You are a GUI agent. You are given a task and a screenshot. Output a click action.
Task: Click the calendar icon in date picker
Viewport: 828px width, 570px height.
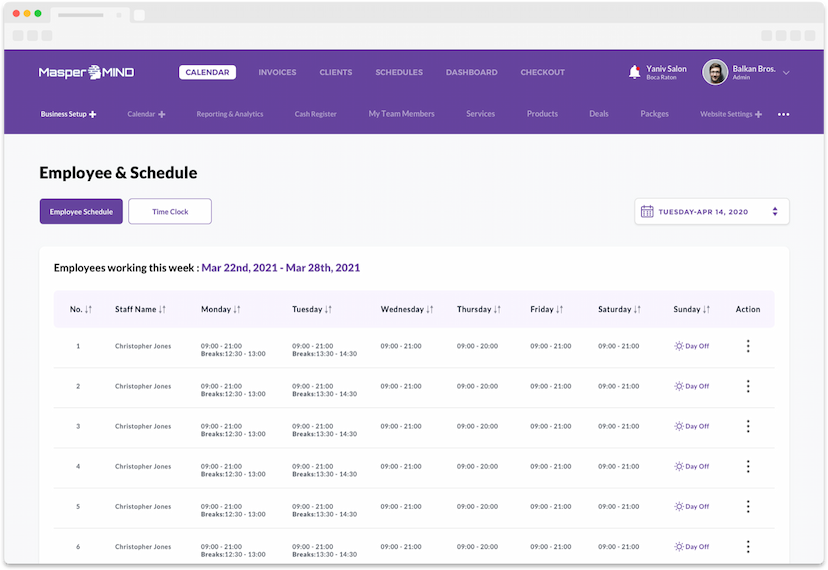pos(647,212)
